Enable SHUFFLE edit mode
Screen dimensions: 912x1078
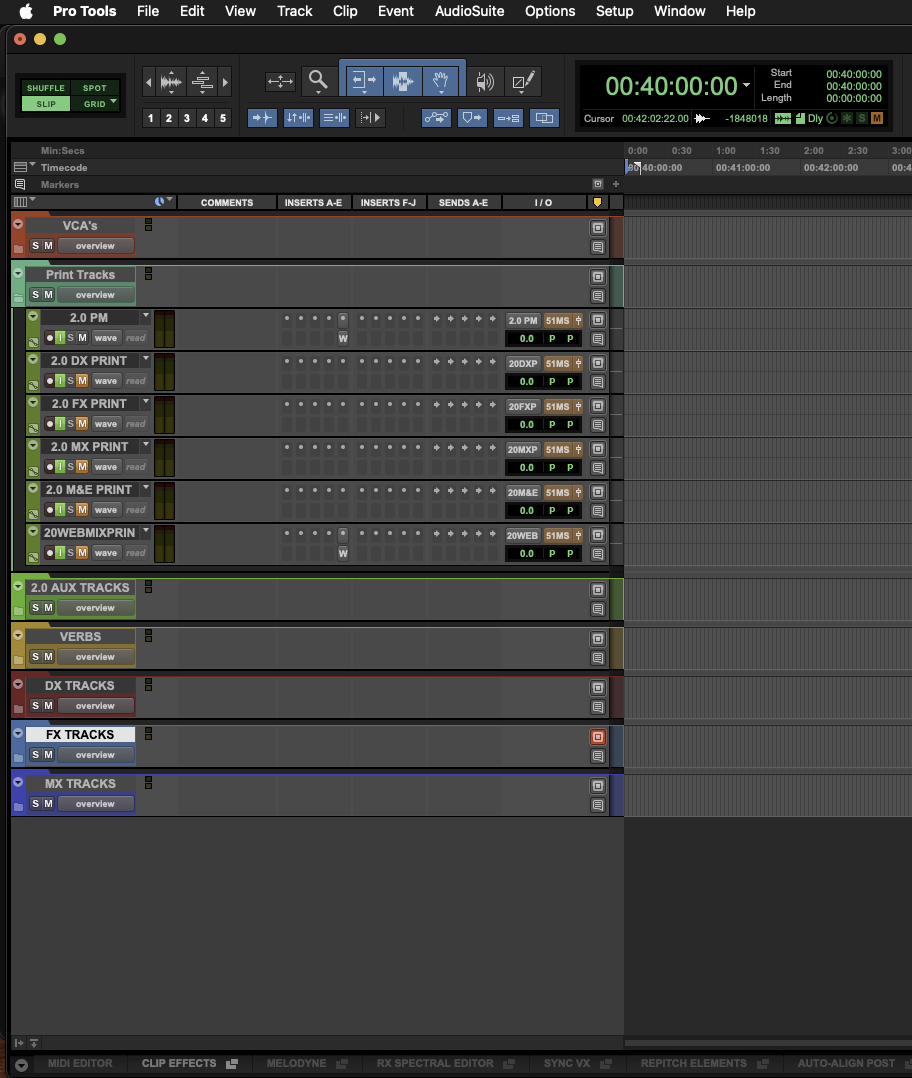44,88
